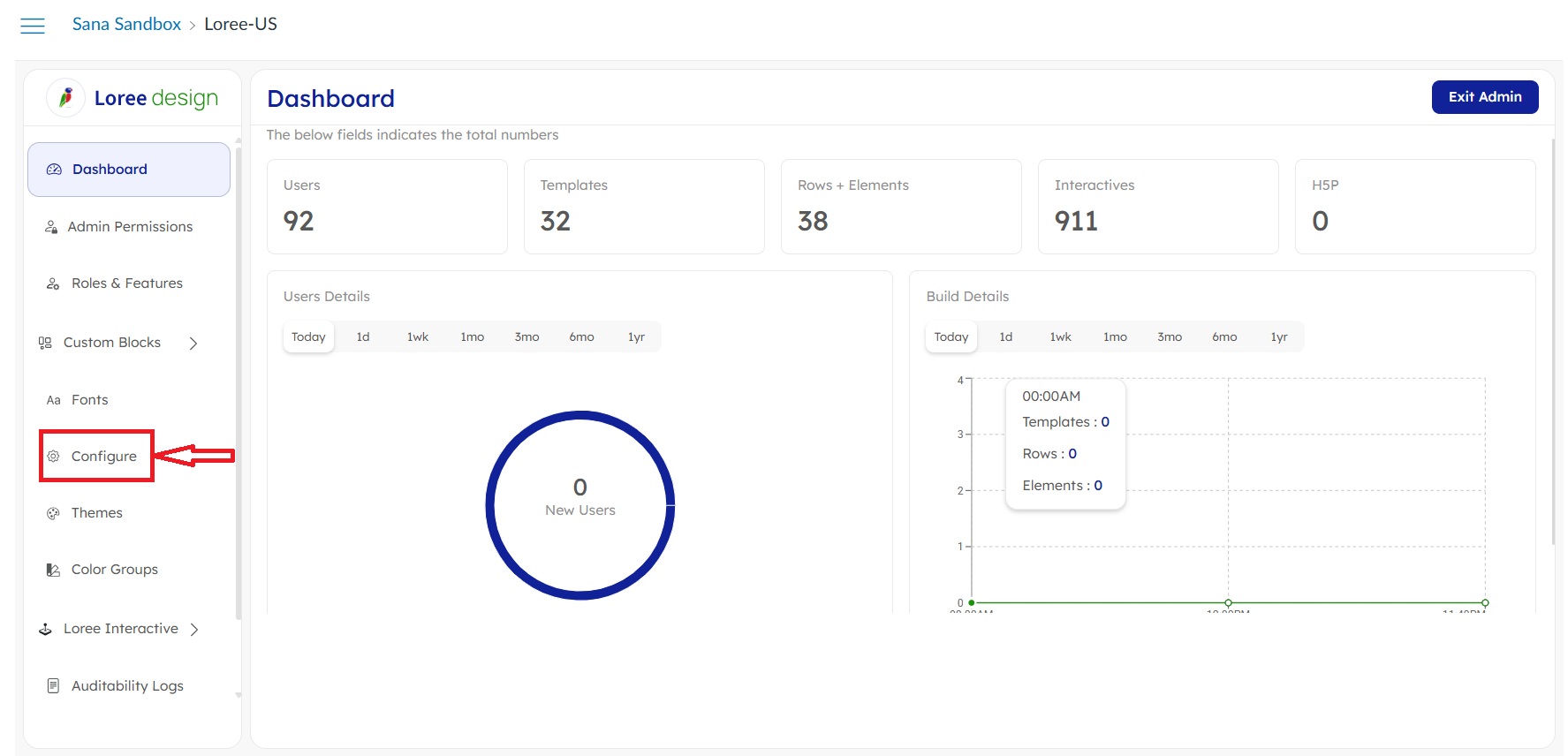Click the Dashboard gauge icon in sidebar

point(54,170)
